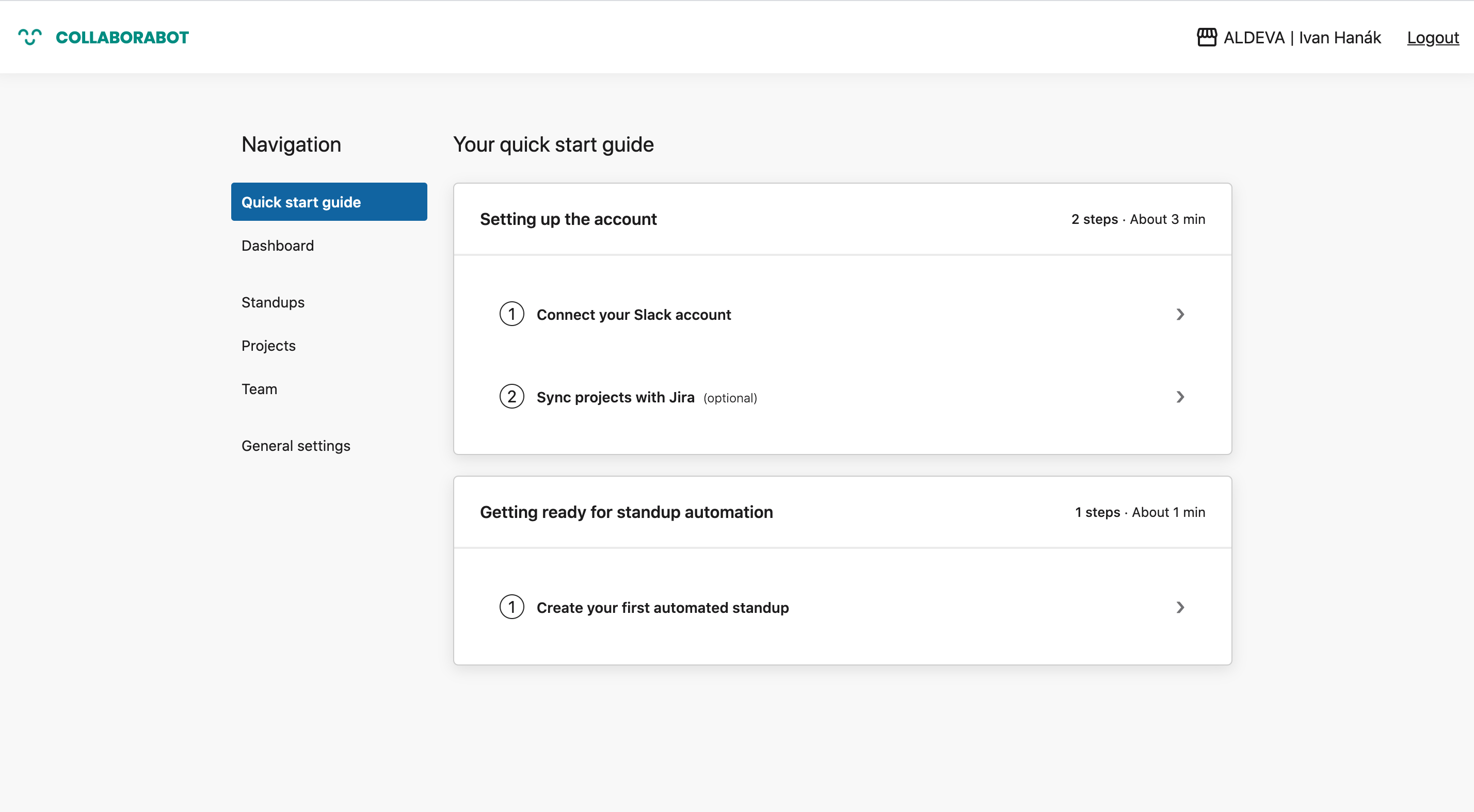Log out using the Logout link
Viewport: 1474px width, 812px height.
[1433, 38]
